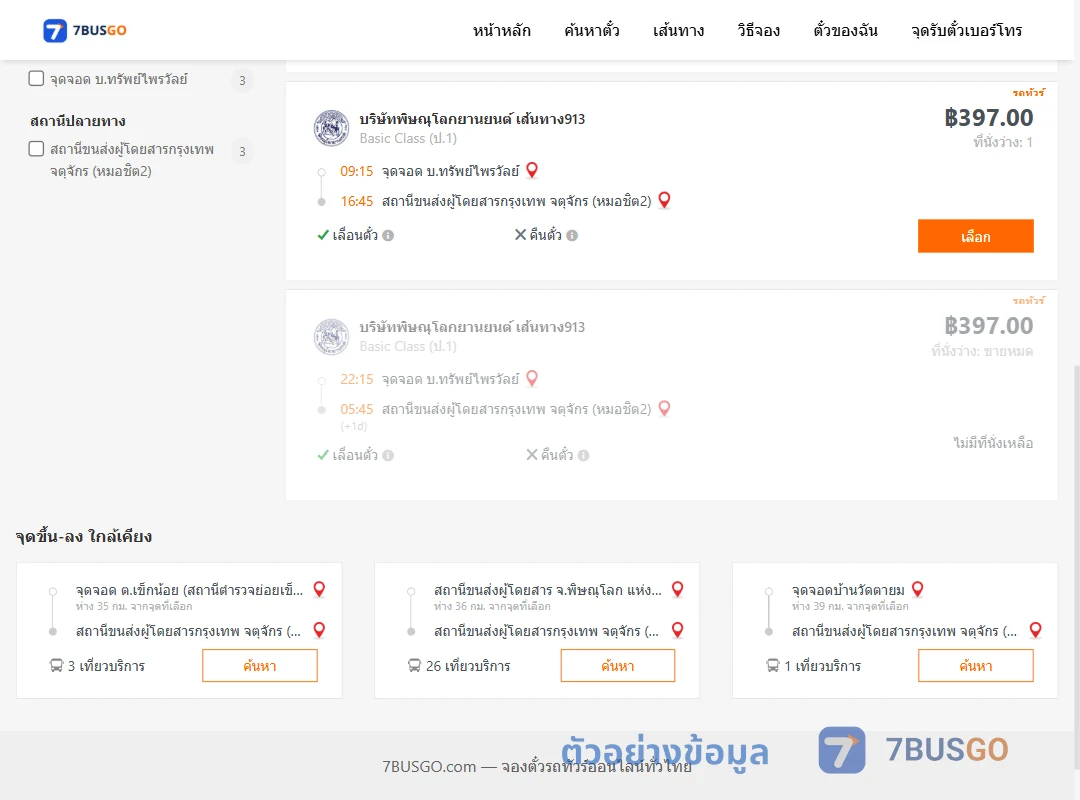
Task: Open destination map pin in the บ้านวัดตายม card
Action: click(x=1035, y=630)
